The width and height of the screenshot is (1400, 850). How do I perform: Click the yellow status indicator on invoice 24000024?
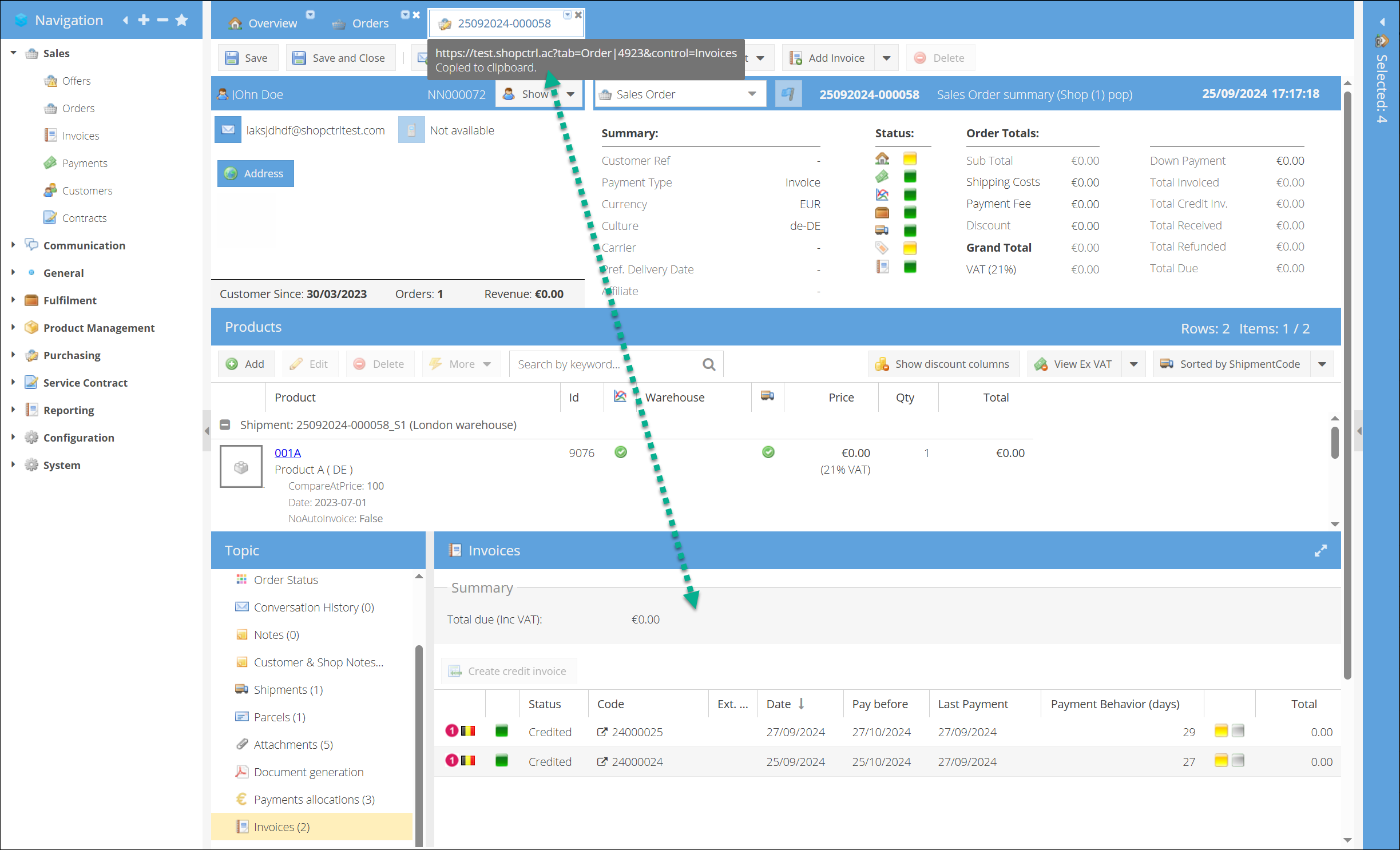click(1221, 761)
